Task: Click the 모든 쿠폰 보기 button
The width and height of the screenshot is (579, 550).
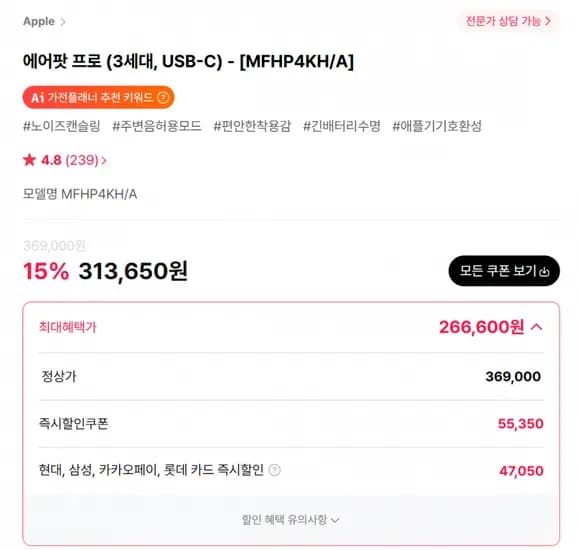Action: 504,271
